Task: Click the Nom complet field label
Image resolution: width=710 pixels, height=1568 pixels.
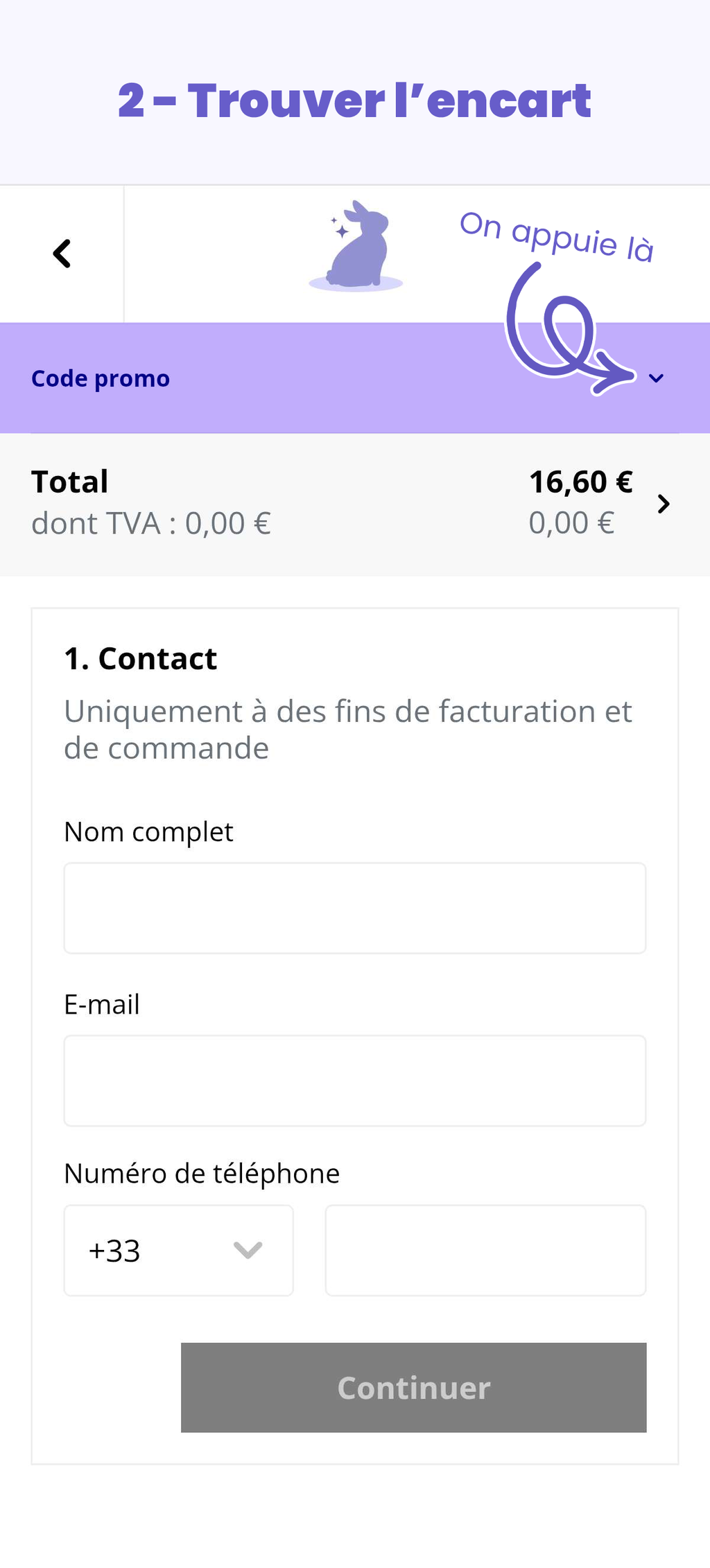Action: (148, 831)
